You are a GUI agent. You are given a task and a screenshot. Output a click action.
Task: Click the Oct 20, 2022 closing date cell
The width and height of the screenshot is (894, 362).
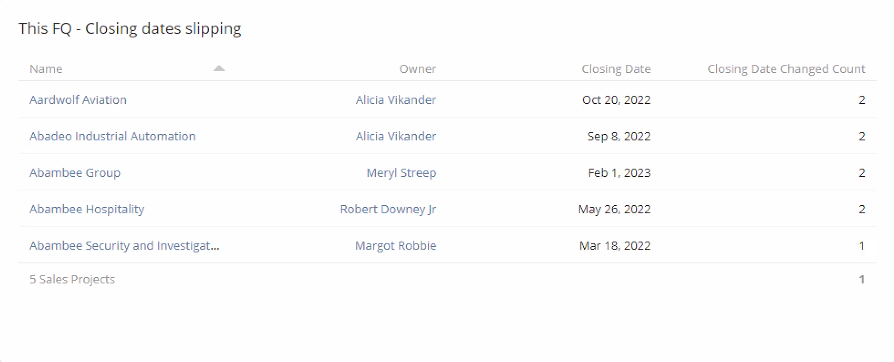[616, 100]
